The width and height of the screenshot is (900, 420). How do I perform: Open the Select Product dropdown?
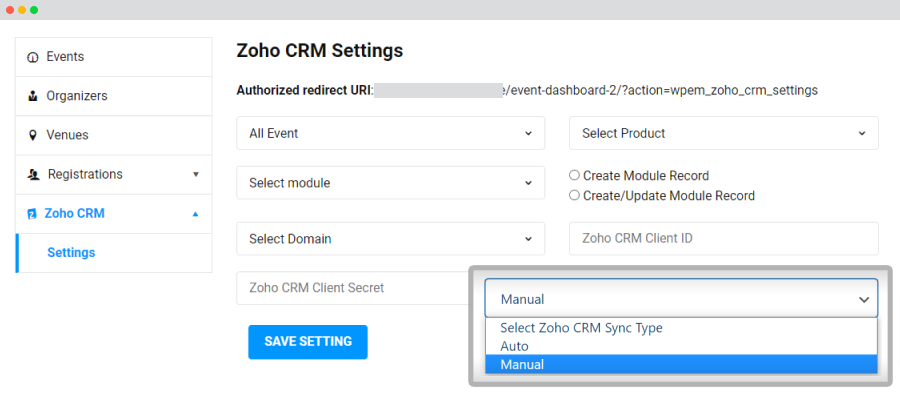coord(723,133)
